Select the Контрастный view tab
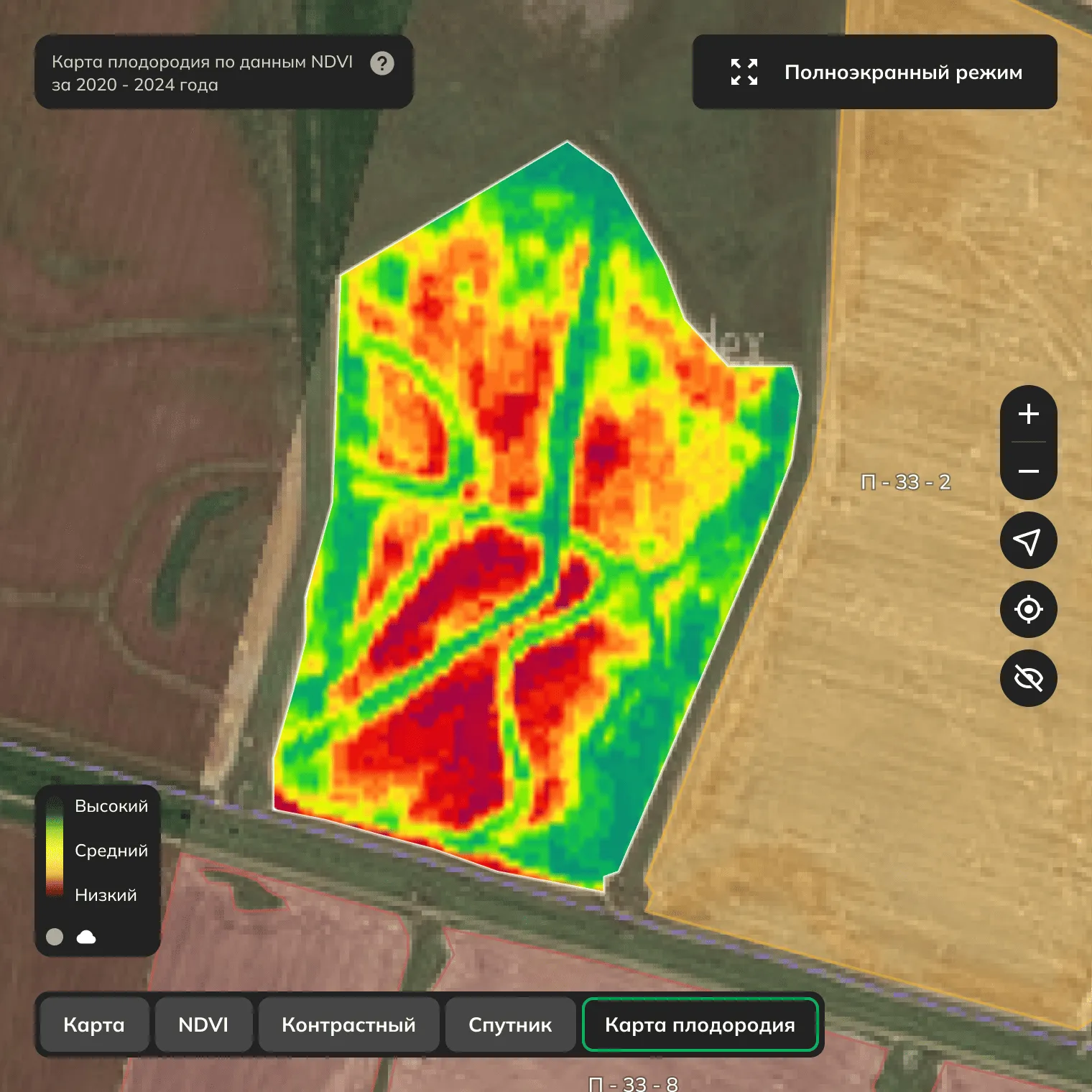This screenshot has height=1092, width=1092. [x=348, y=1024]
